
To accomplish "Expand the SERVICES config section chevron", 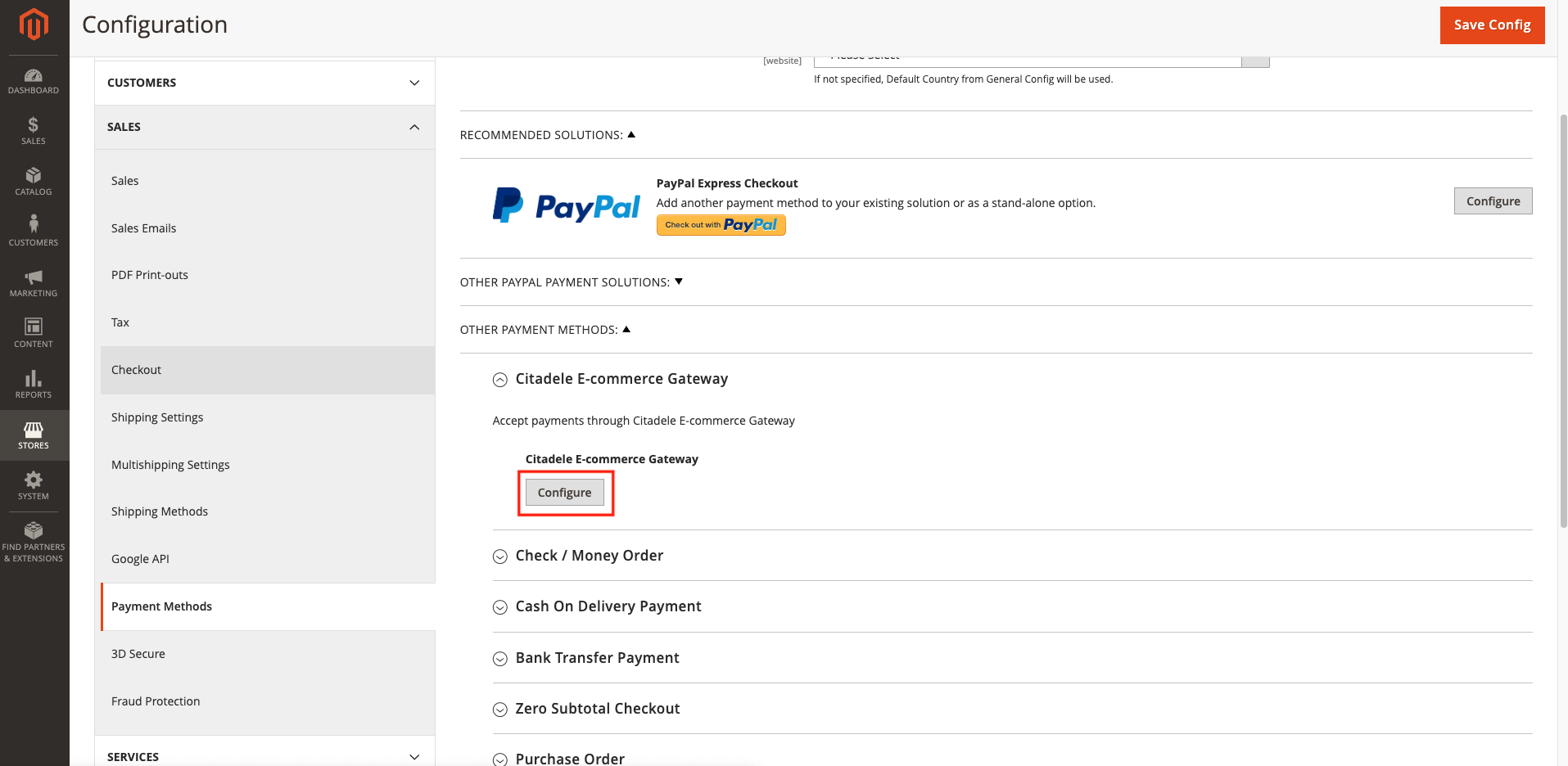I will pos(414,757).
